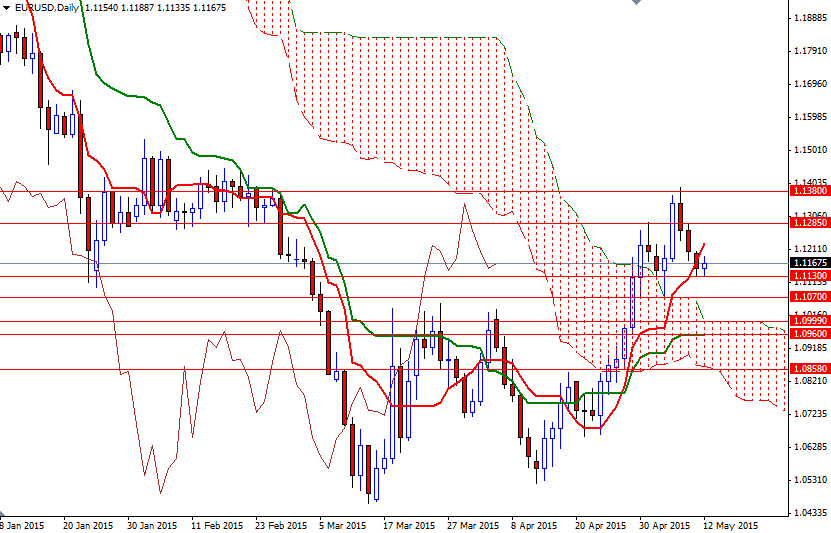The height and width of the screenshot is (533, 831).
Task: Click the EURUSD,Daily chart title
Action: click(47, 8)
